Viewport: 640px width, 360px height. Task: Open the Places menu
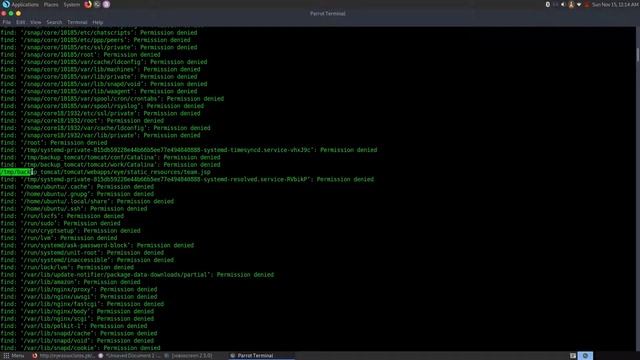[x=51, y=4]
